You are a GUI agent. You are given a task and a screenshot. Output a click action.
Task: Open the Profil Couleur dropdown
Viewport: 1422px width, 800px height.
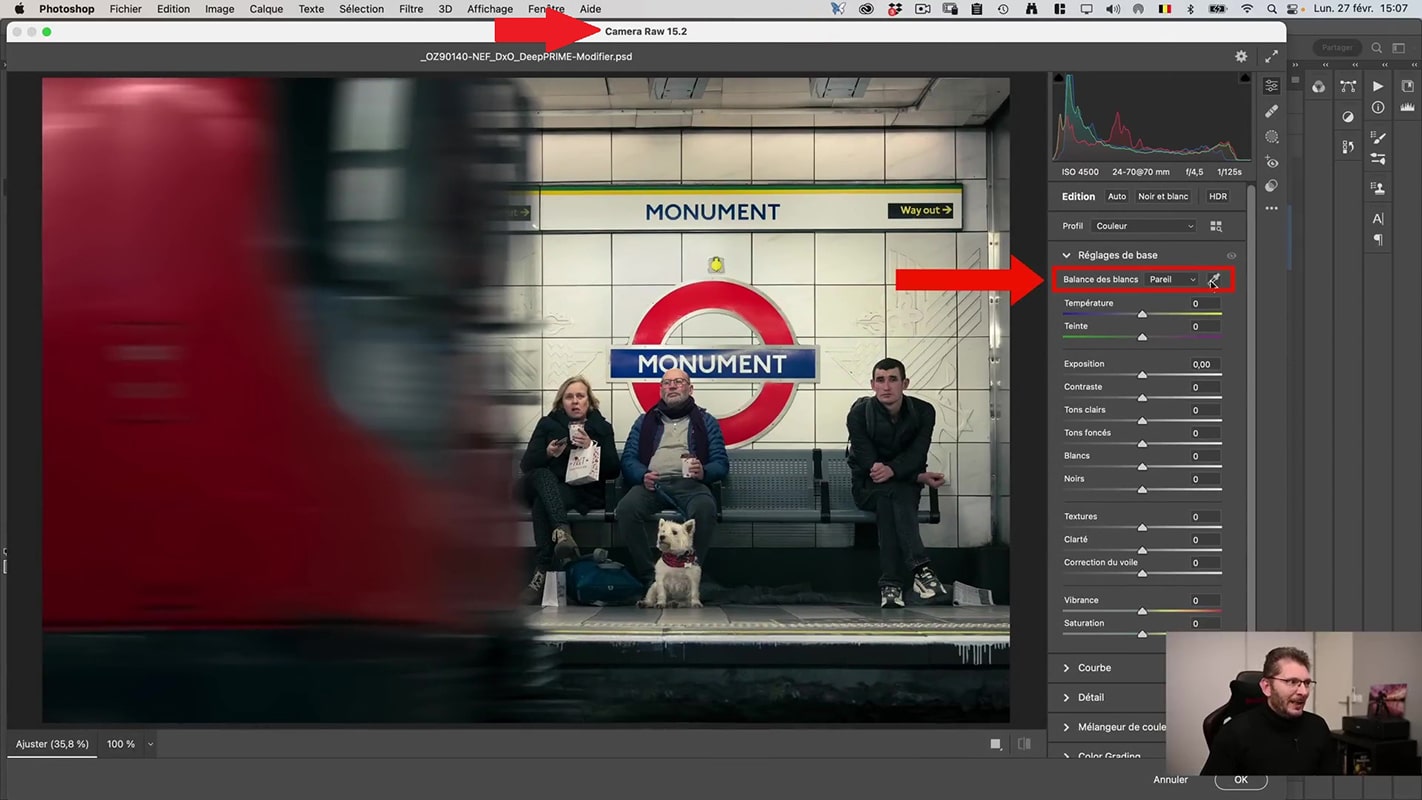(x=1144, y=227)
